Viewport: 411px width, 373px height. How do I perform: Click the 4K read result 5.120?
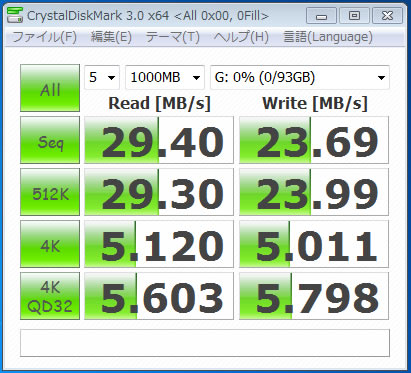(x=159, y=244)
